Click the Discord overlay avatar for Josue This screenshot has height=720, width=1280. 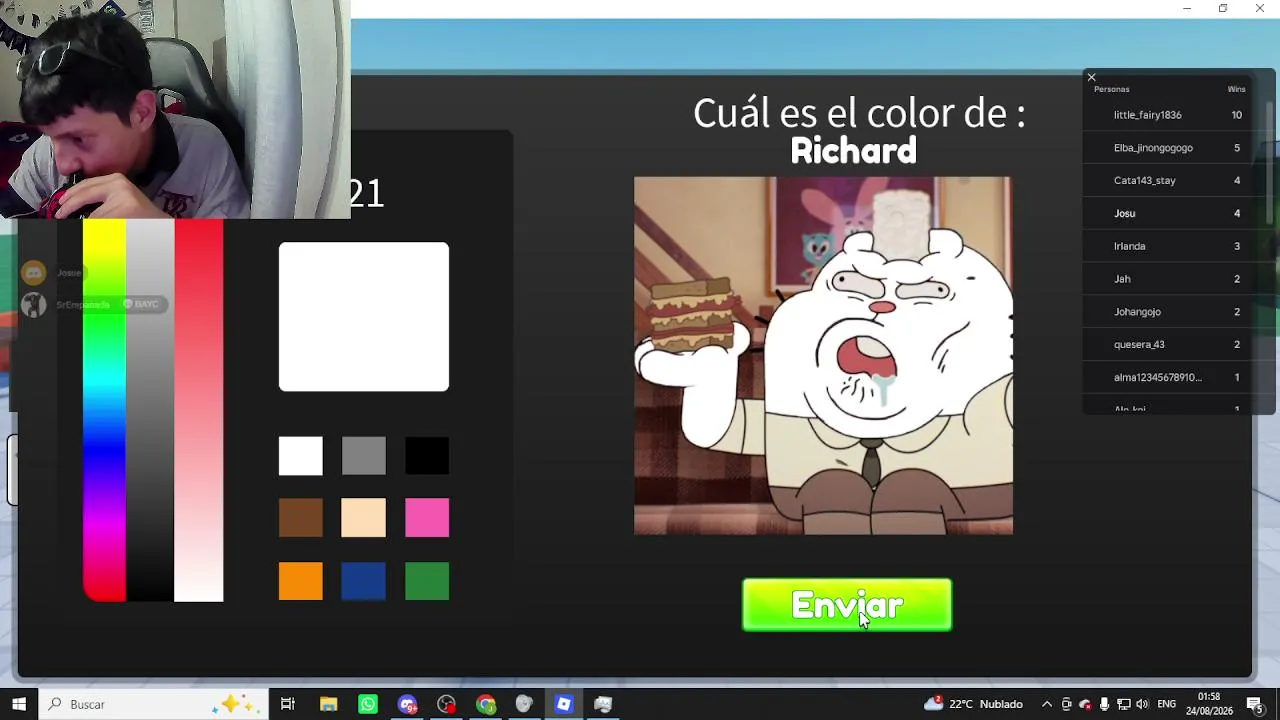click(34, 273)
